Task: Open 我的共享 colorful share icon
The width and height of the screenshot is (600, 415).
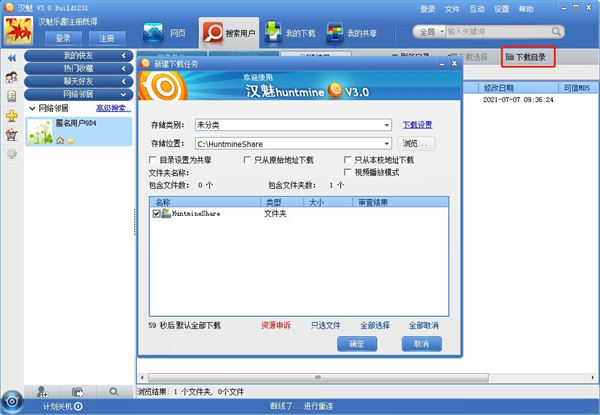Action: pos(334,33)
